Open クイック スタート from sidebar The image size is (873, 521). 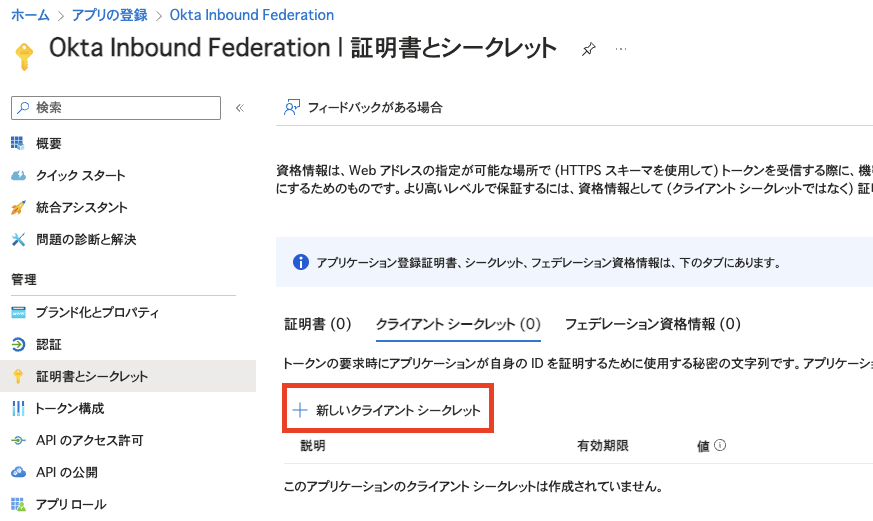(80, 175)
